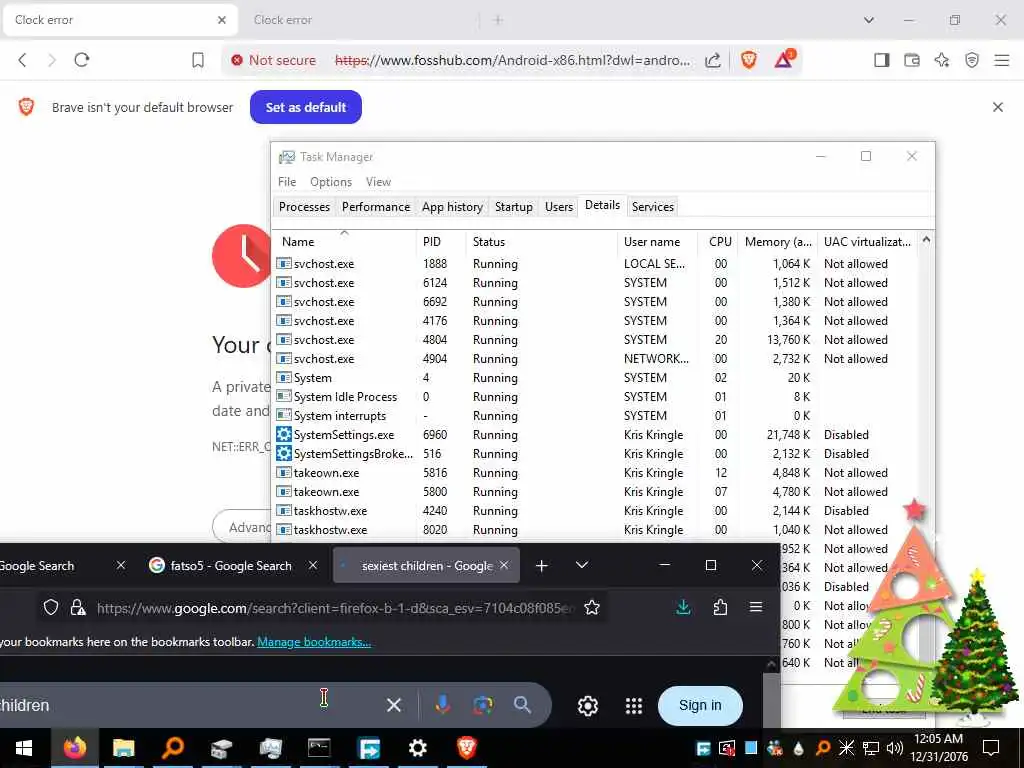Switch to Processes tab

point(304,207)
